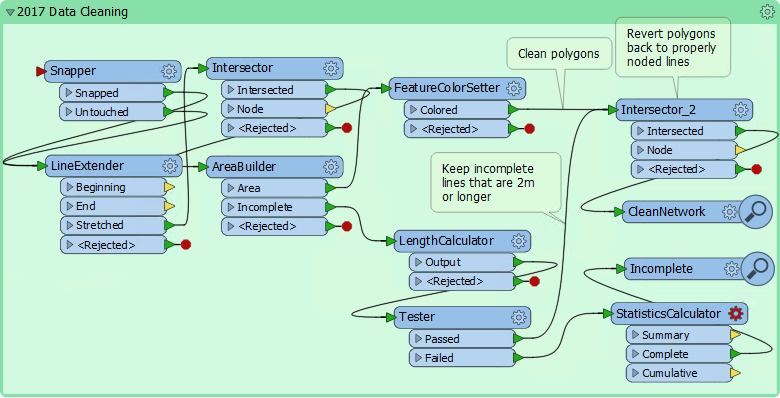This screenshot has width=780, height=398.
Task: Open Intersector transformer settings gear
Action: pyautogui.click(x=331, y=68)
